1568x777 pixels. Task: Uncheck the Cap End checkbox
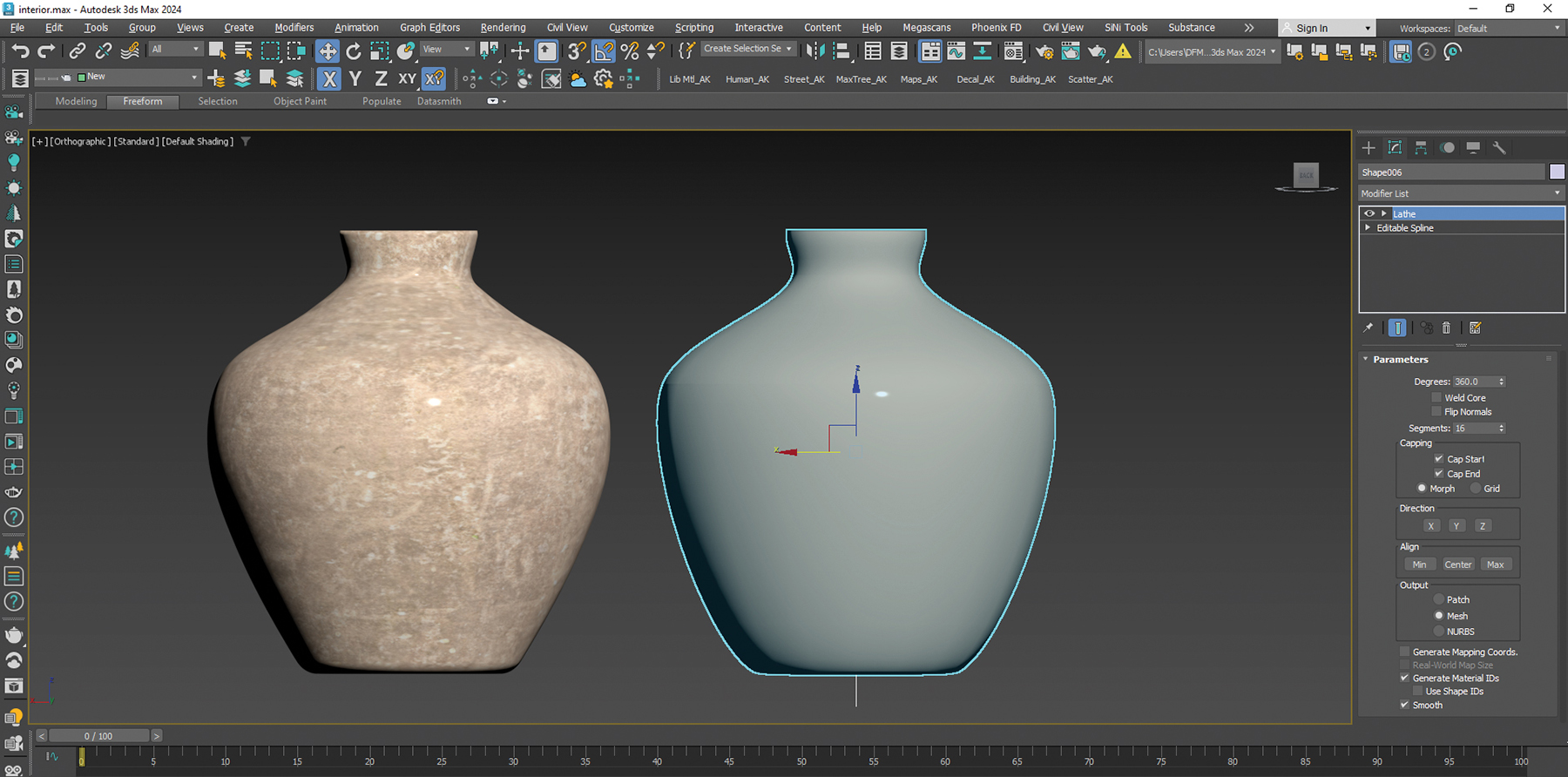tap(1439, 474)
